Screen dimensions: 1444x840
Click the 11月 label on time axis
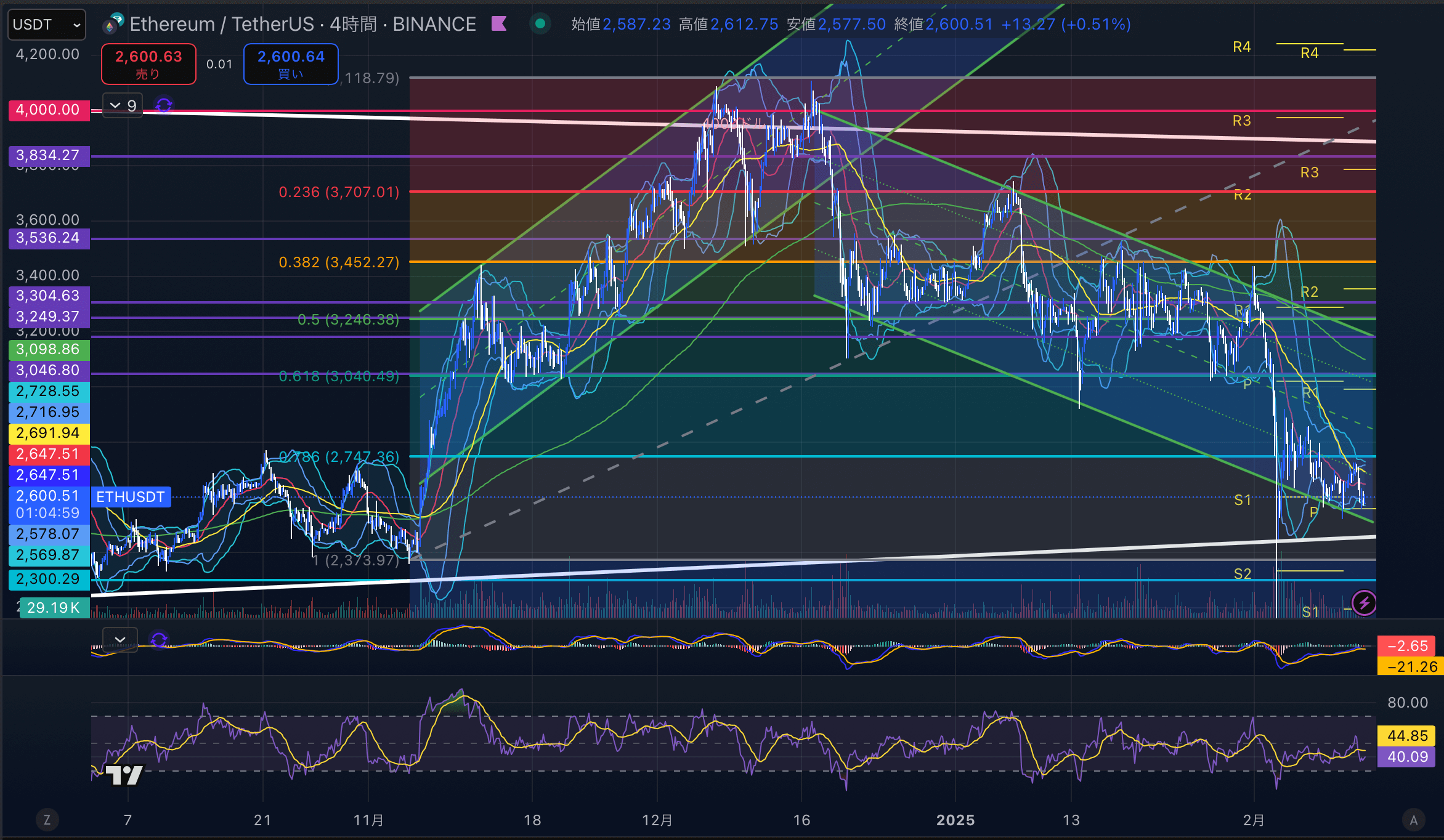point(368,820)
